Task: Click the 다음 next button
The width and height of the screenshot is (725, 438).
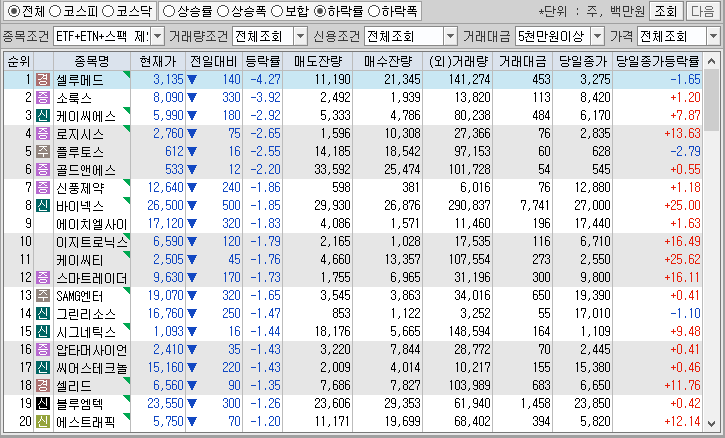Action: [x=703, y=11]
